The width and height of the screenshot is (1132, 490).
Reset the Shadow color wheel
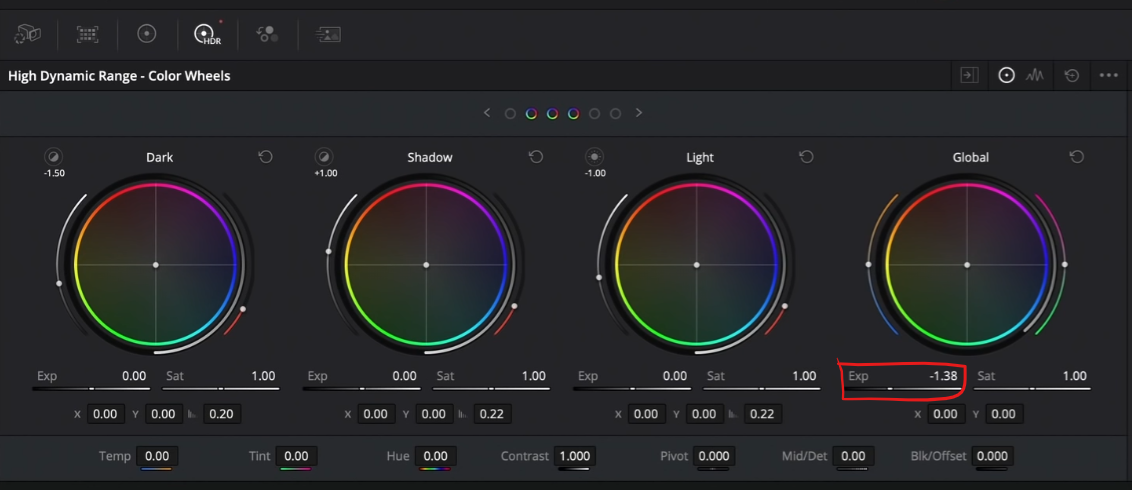coord(536,157)
